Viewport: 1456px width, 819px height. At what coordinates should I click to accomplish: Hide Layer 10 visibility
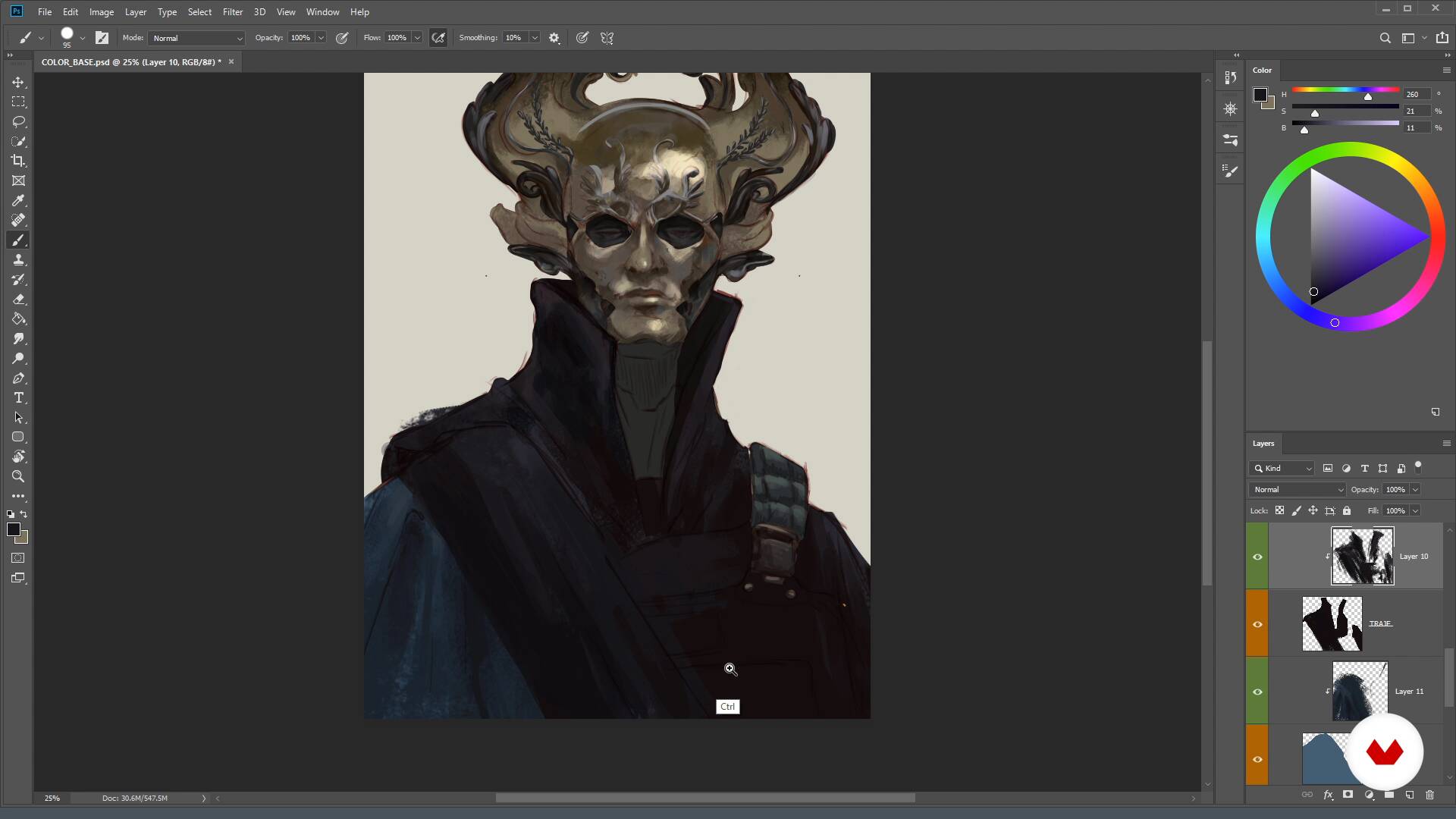click(1257, 557)
